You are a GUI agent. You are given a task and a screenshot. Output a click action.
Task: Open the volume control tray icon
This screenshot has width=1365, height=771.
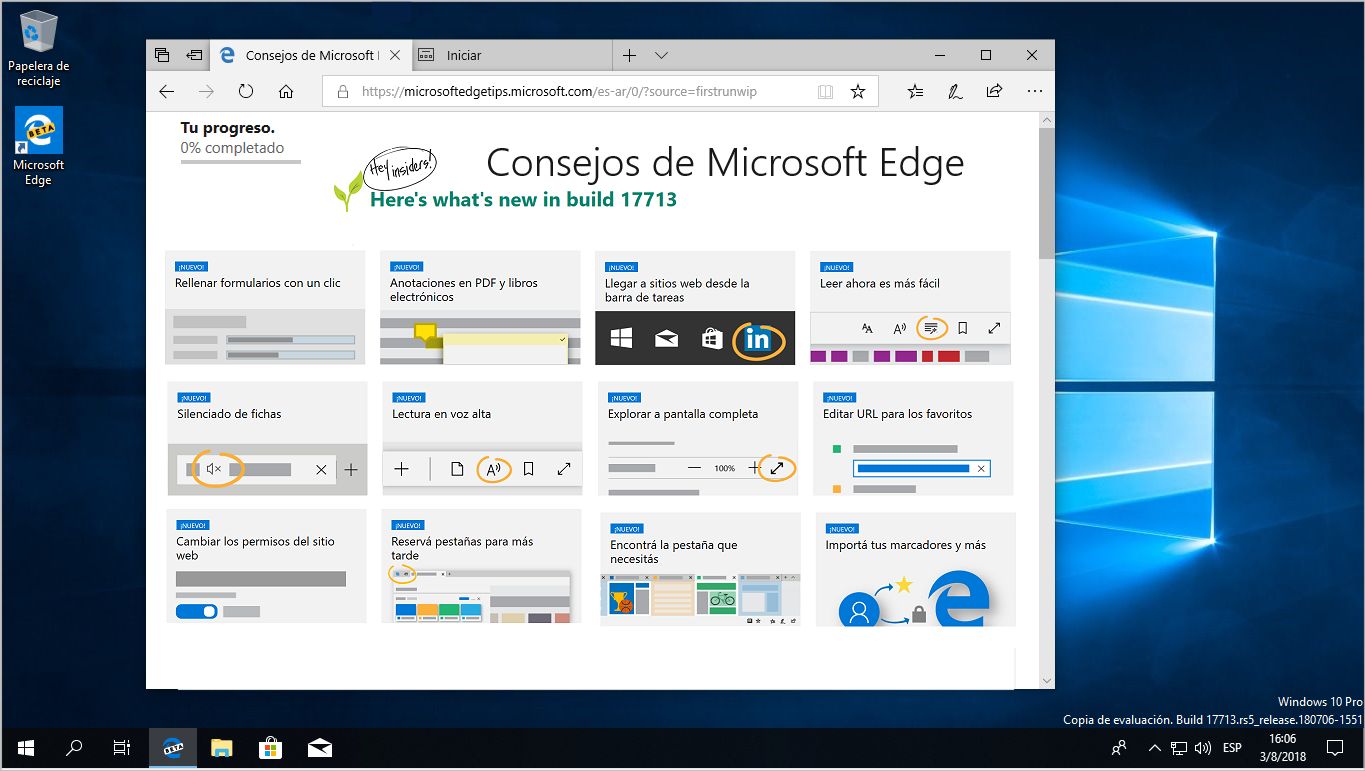1203,748
